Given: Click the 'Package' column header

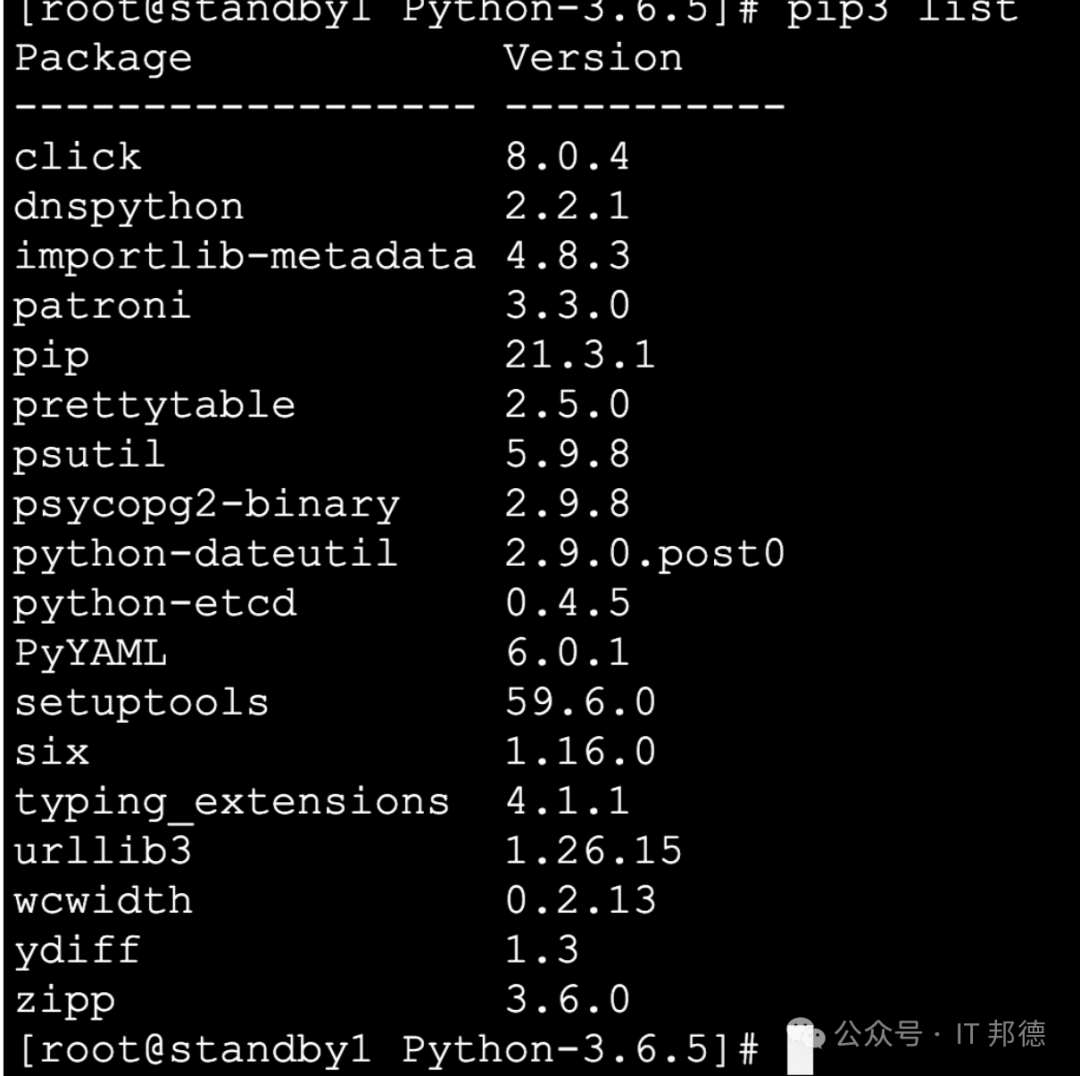Looking at the screenshot, I should (x=103, y=59).
